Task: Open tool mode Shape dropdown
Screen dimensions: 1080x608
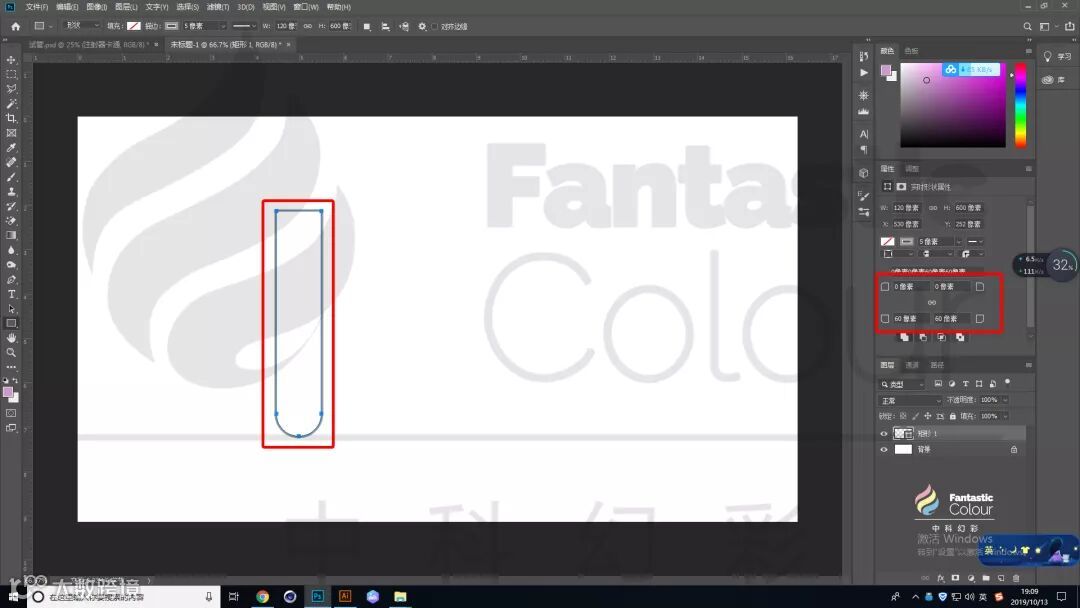Action: (82, 25)
